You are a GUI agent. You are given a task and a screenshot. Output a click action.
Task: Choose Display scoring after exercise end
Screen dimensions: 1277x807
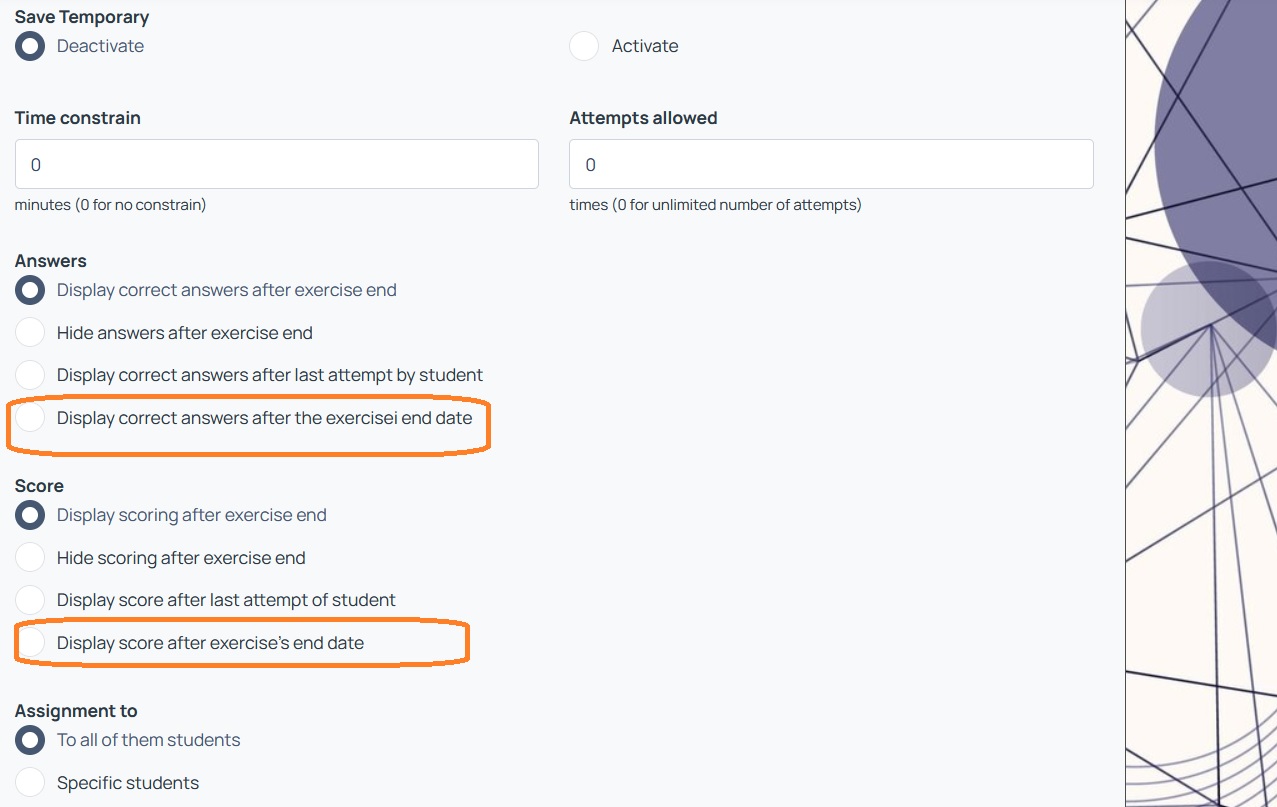coord(30,515)
